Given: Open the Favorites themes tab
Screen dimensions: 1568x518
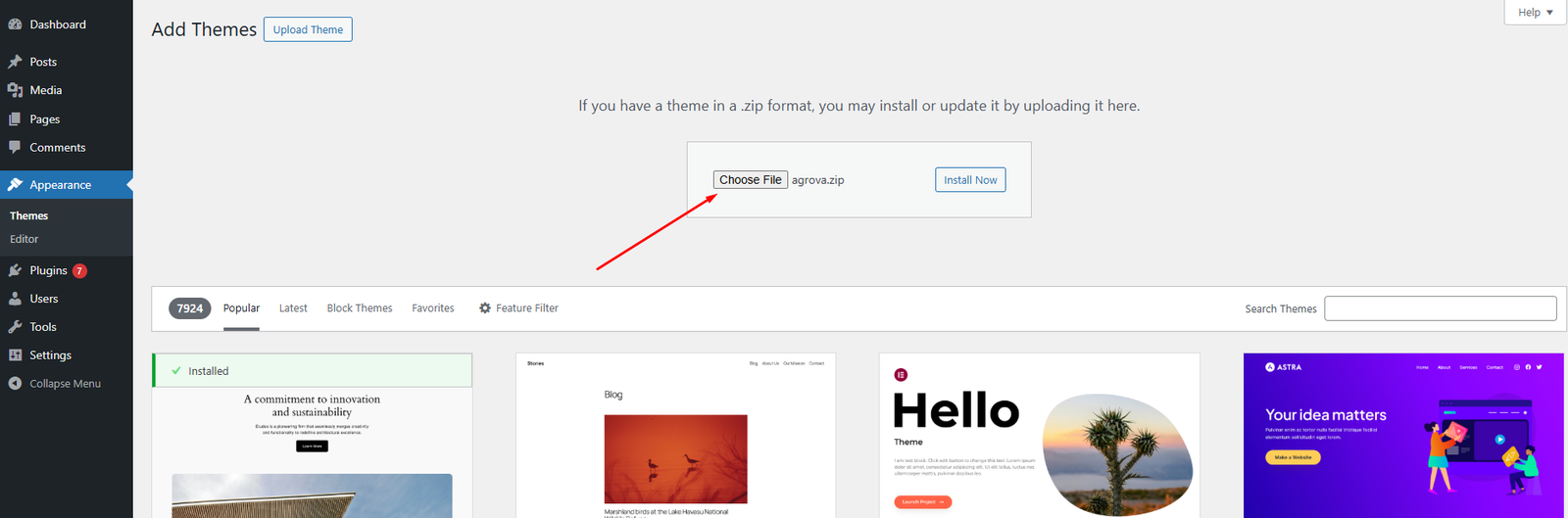Looking at the screenshot, I should (433, 308).
